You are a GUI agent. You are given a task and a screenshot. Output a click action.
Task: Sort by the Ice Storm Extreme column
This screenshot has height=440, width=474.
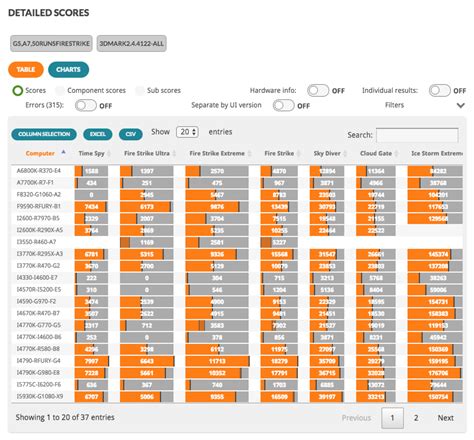pos(437,153)
